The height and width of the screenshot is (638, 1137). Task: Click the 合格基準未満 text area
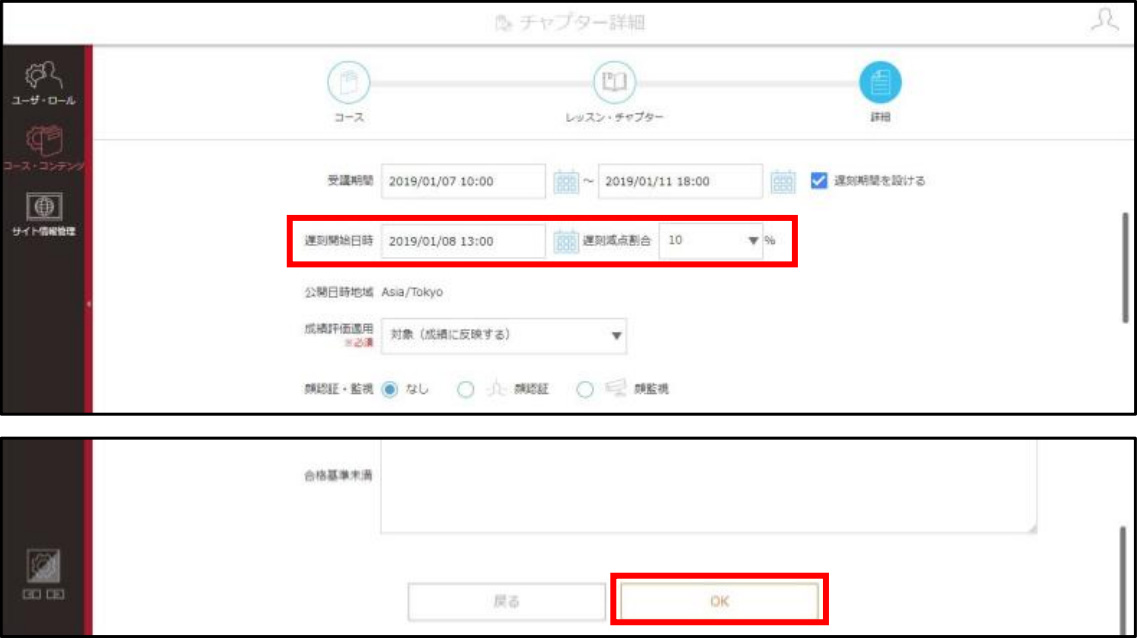[x=708, y=486]
